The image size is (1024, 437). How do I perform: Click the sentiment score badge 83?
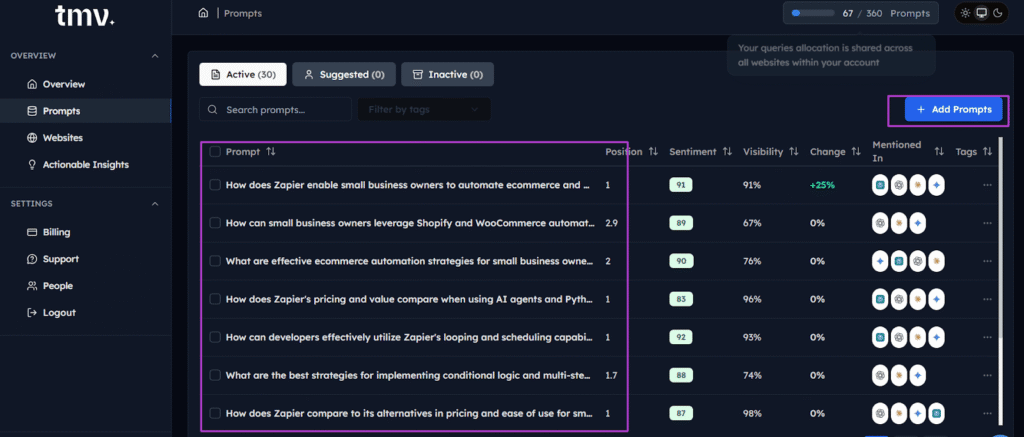click(680, 299)
